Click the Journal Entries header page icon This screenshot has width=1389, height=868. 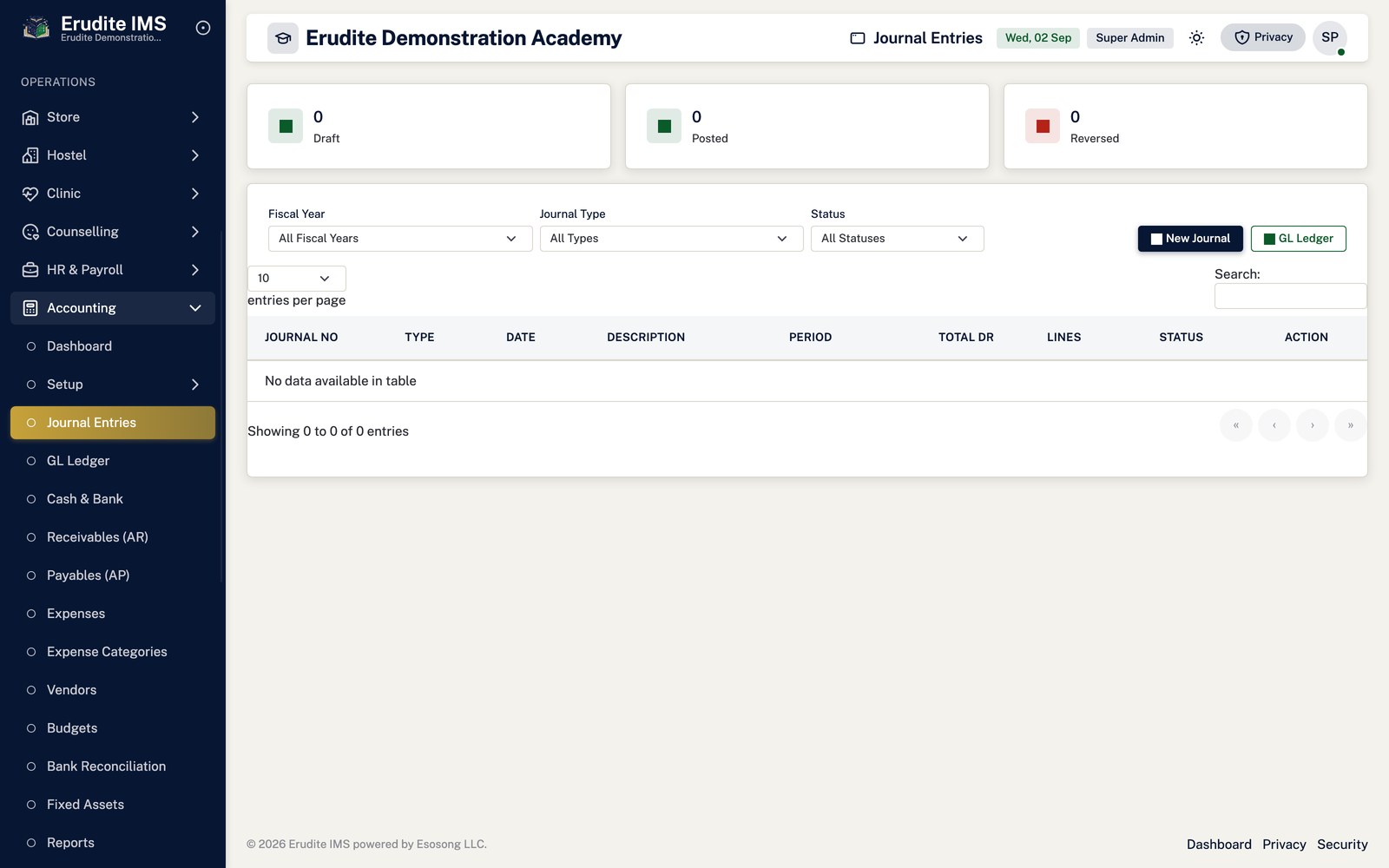pos(858,38)
